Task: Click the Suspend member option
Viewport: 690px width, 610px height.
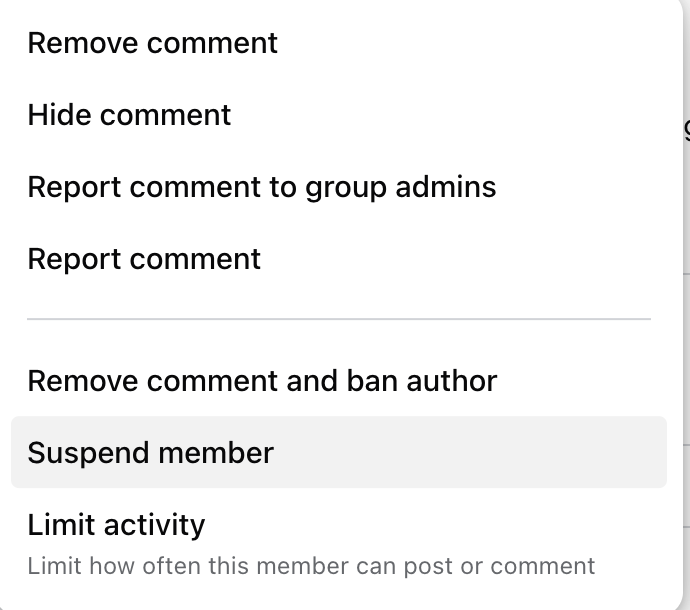Action: pos(151,453)
